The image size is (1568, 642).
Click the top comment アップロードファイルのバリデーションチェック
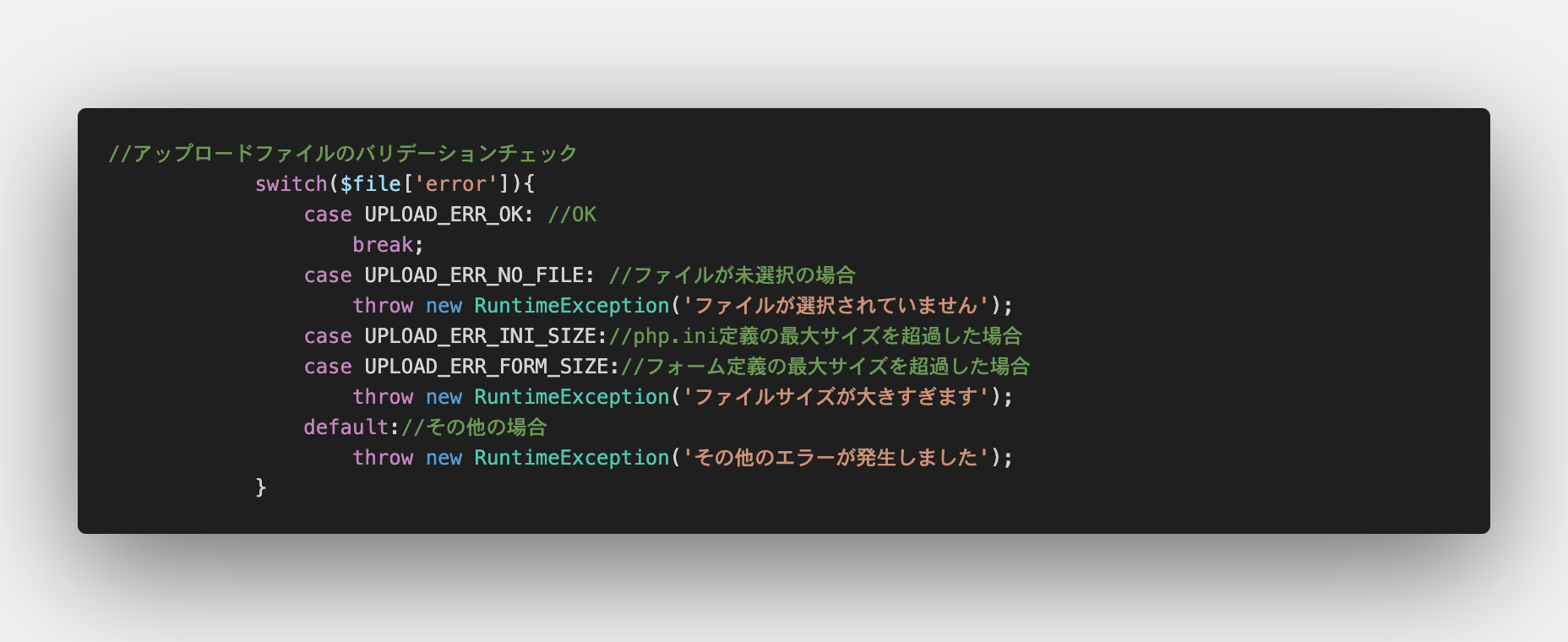pyautogui.click(x=343, y=154)
